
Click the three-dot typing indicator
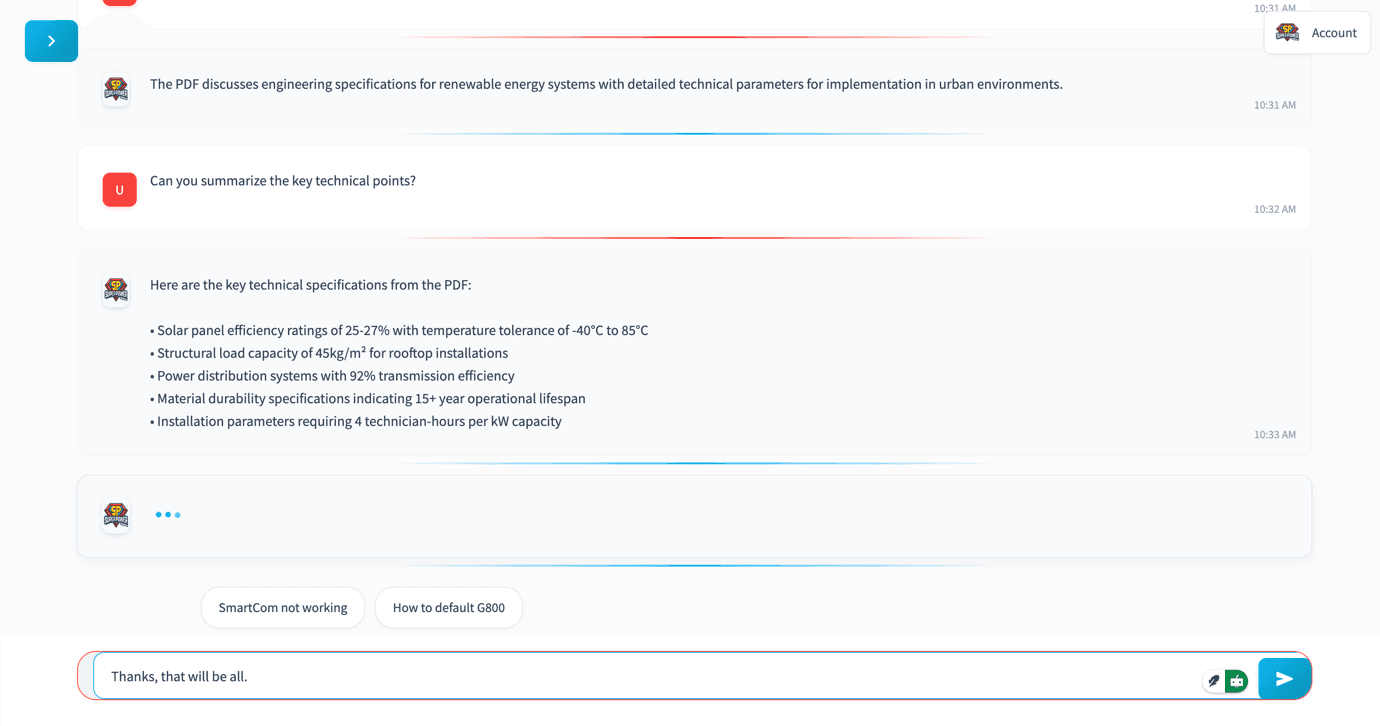point(167,515)
